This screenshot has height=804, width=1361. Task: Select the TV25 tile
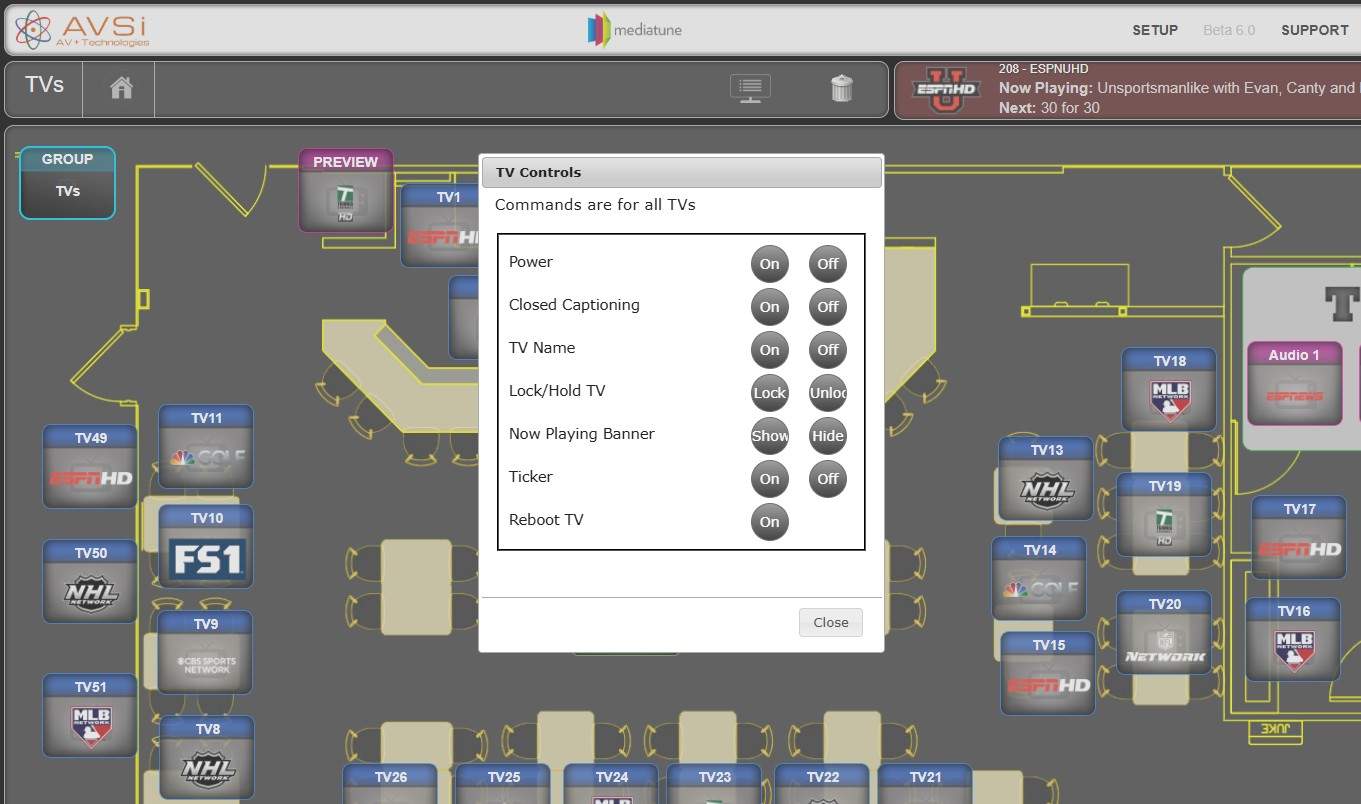(503, 785)
